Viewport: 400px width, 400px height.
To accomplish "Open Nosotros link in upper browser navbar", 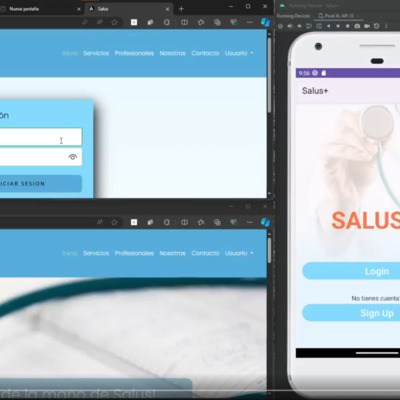I will click(x=172, y=53).
